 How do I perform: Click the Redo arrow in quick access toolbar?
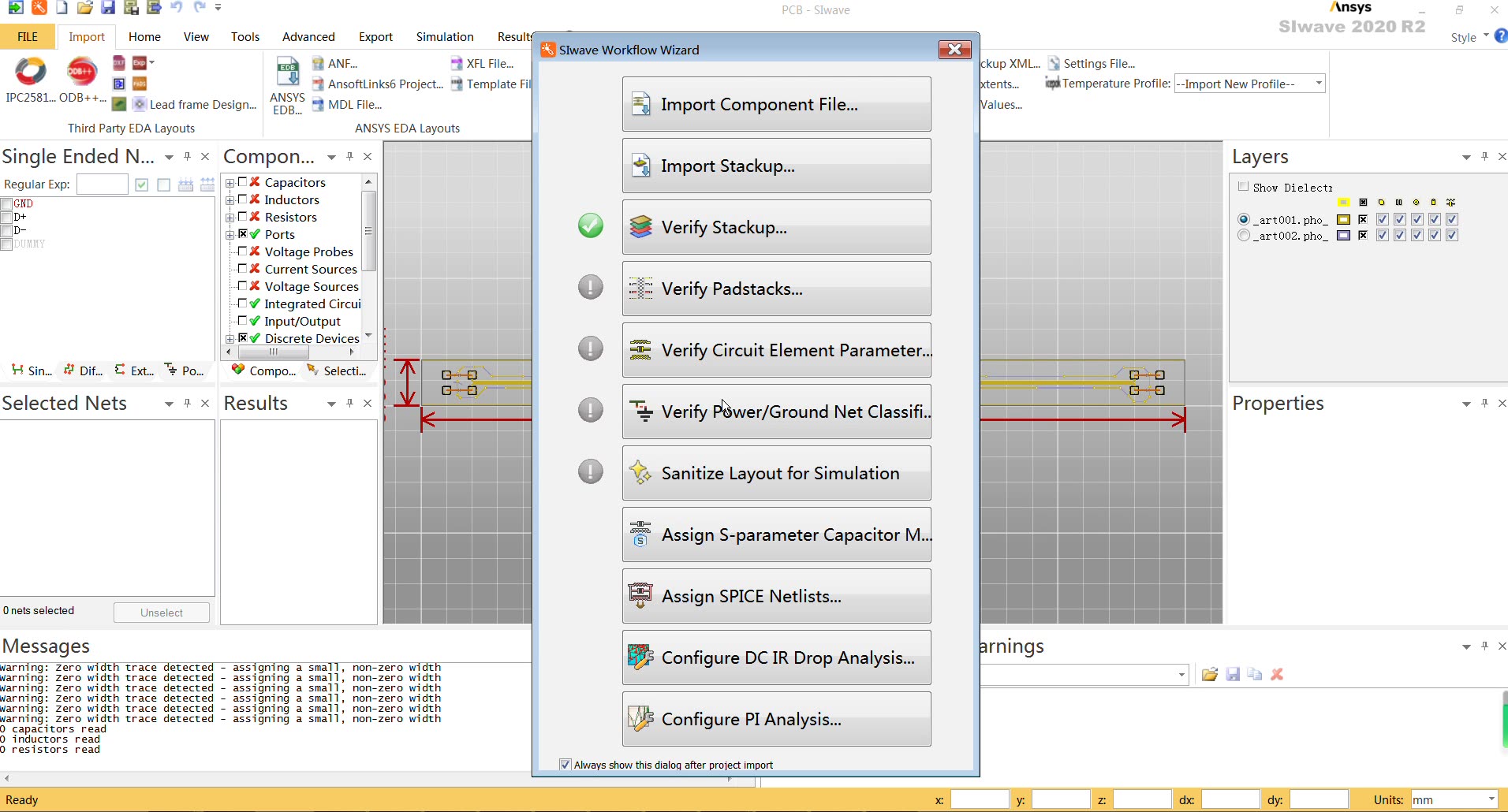(x=200, y=7)
